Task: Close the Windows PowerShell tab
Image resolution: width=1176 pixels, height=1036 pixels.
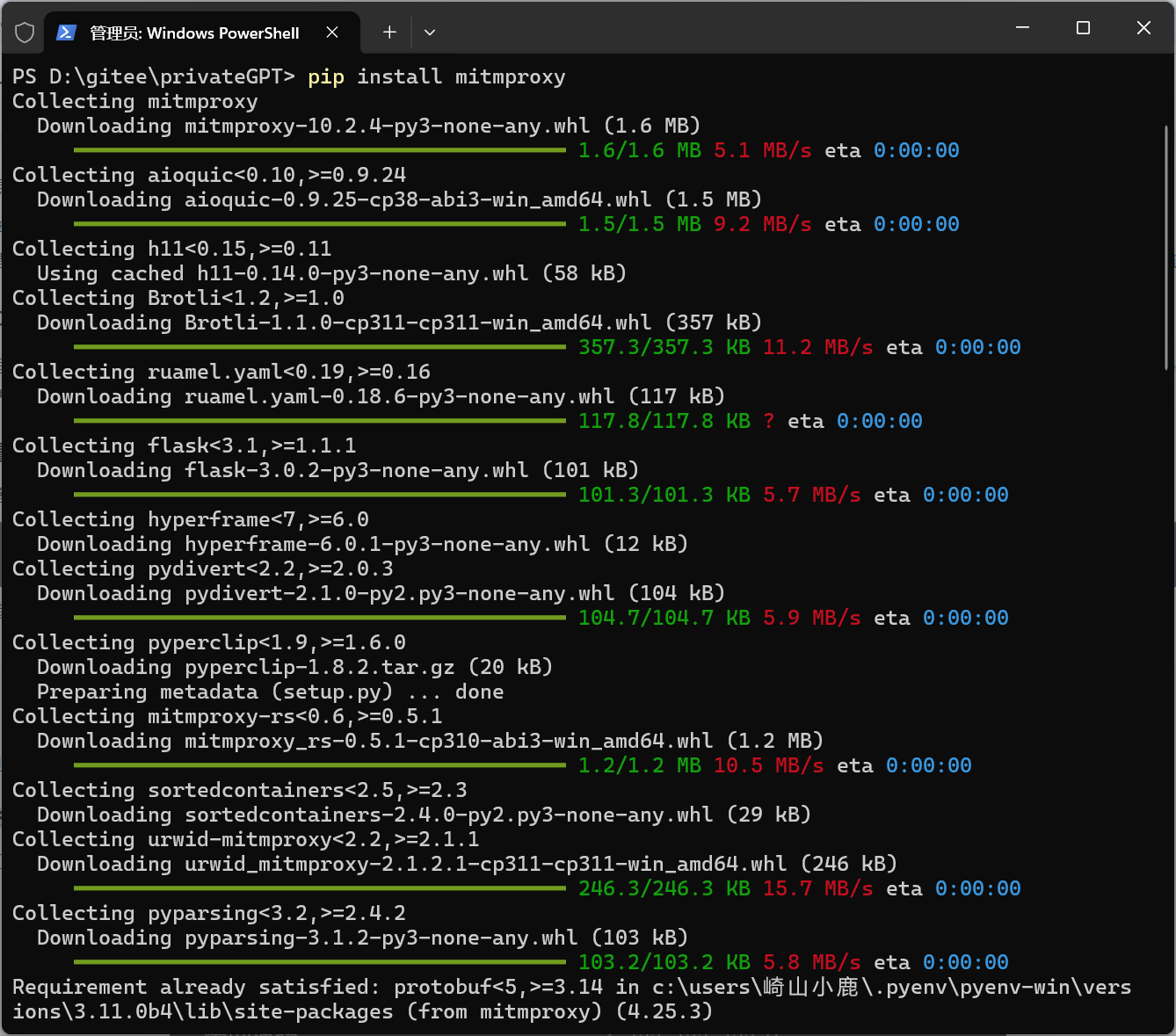Action: [332, 33]
